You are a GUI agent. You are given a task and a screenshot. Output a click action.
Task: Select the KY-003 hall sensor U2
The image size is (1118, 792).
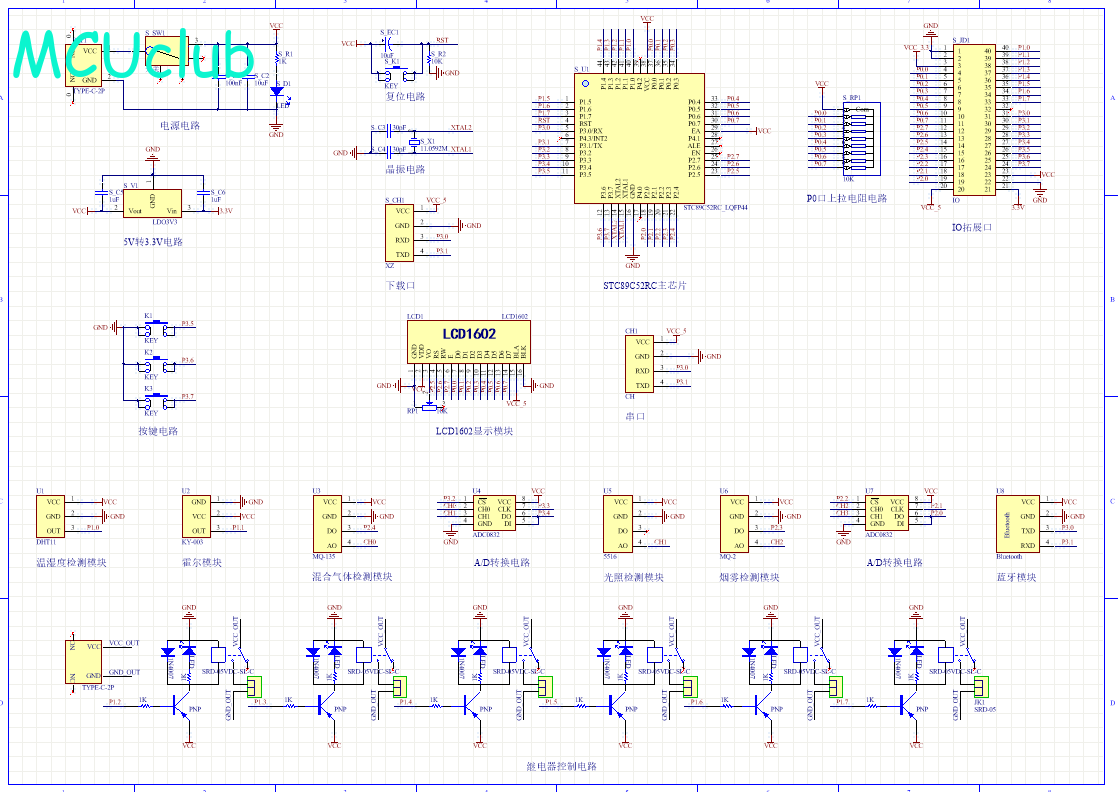pyautogui.click(x=197, y=516)
